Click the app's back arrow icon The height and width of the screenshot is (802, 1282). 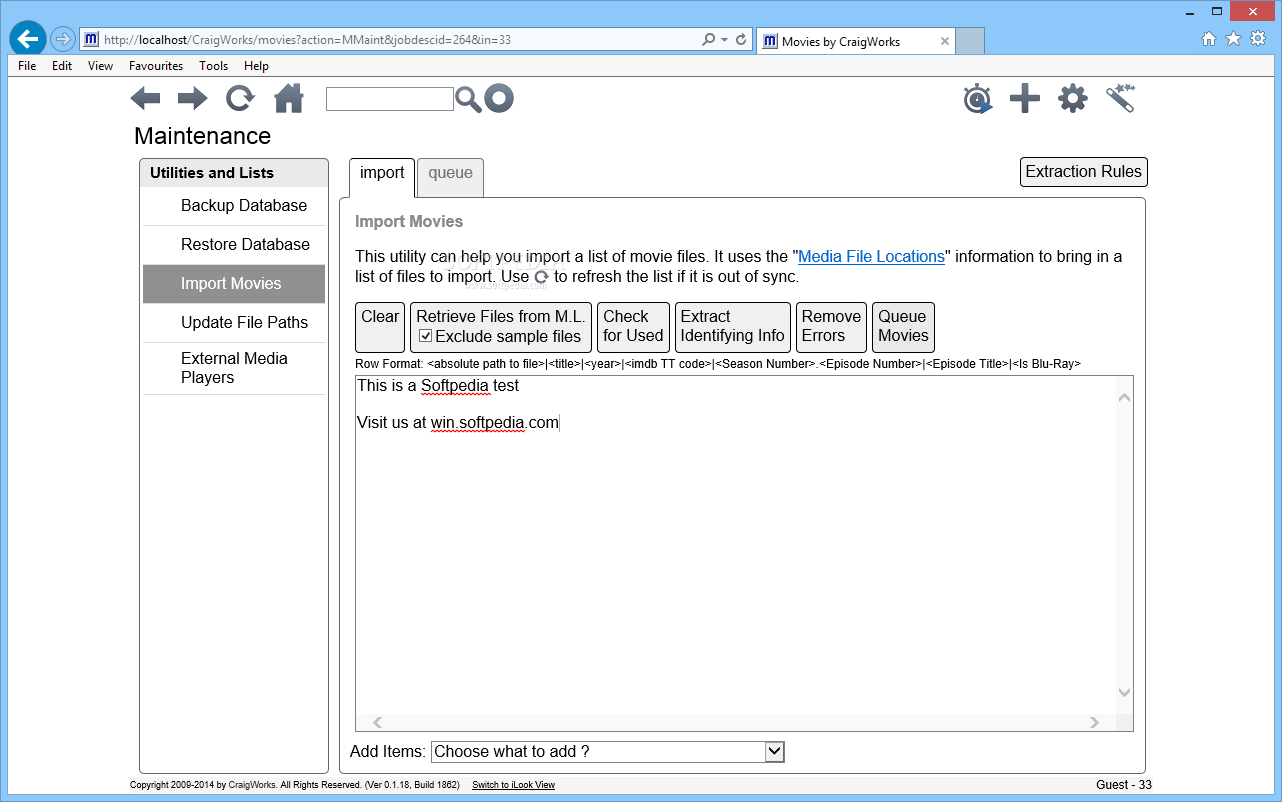pyautogui.click(x=145, y=99)
